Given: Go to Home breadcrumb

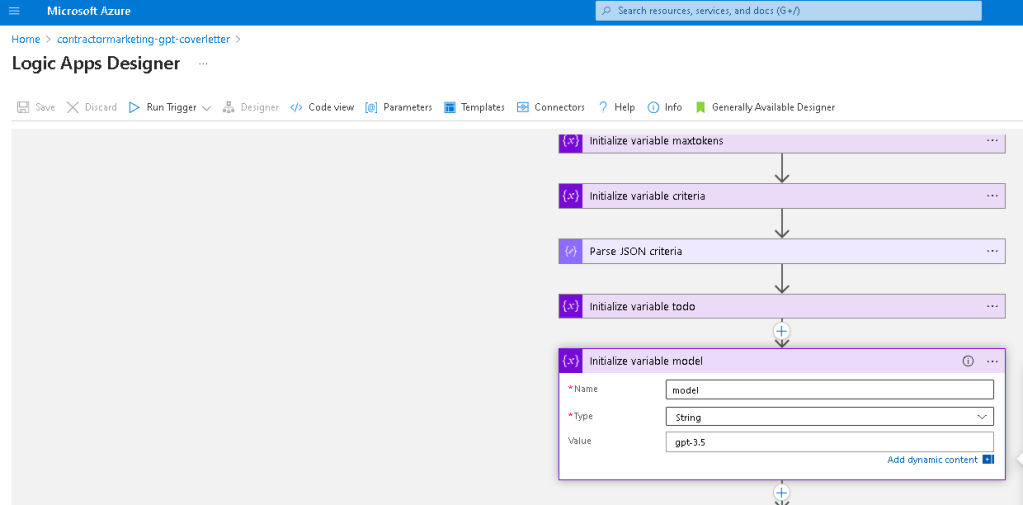Looking at the screenshot, I should 25,39.
